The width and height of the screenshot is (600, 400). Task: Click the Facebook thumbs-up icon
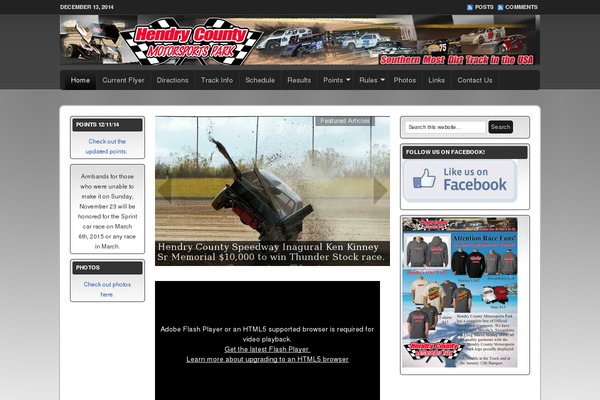pyautogui.click(x=424, y=179)
